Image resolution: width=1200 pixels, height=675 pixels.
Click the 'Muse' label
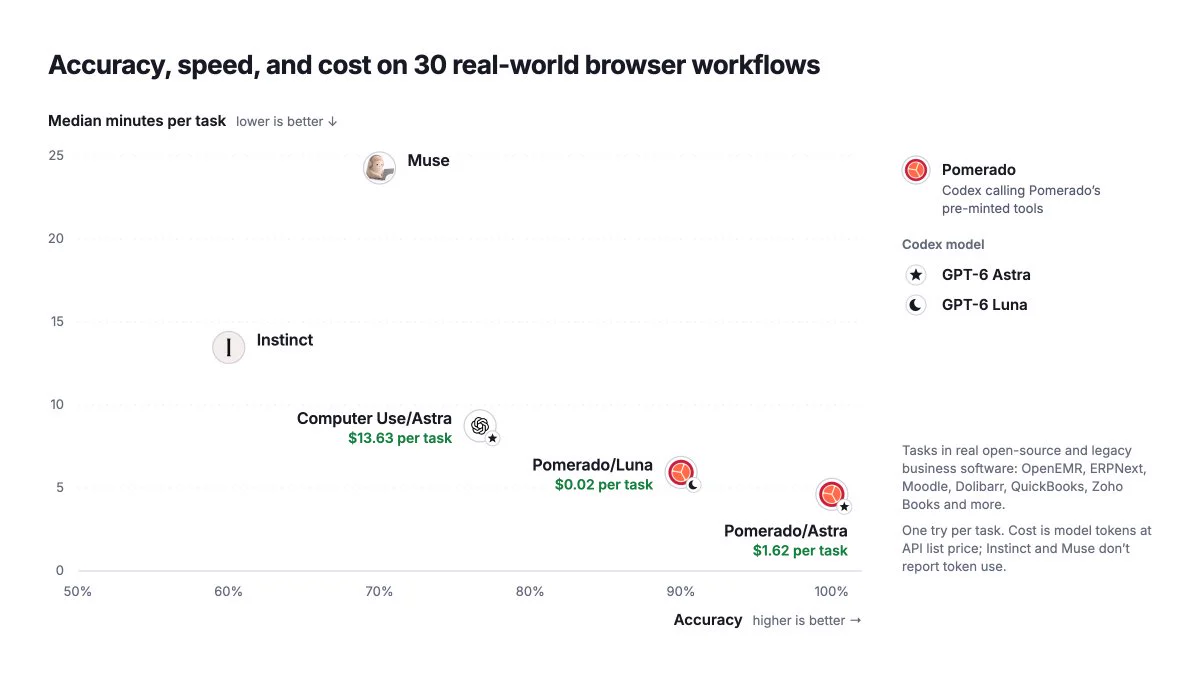click(x=428, y=160)
